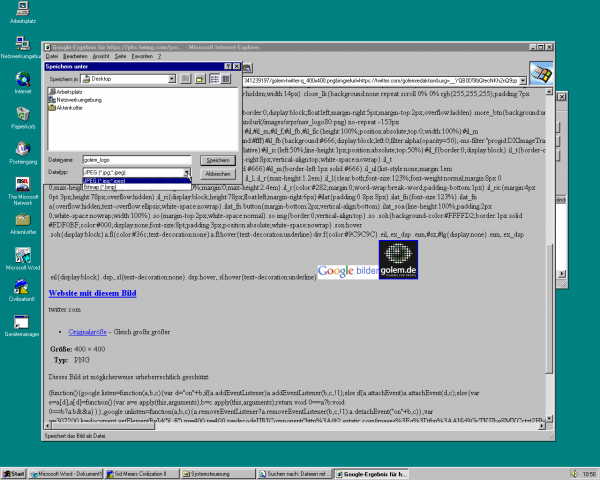
Task: Open the Originalgröße link
Action: coord(88,332)
